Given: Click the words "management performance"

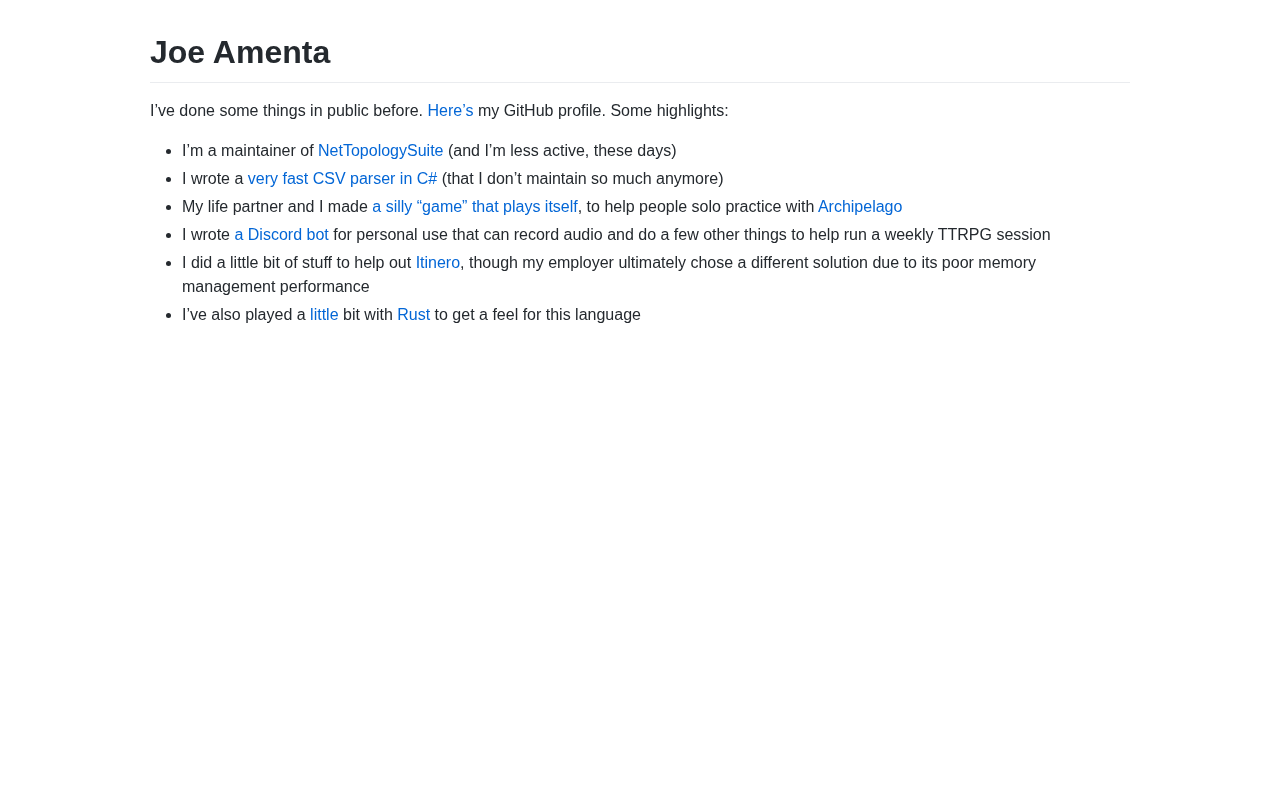Looking at the screenshot, I should pyautogui.click(x=276, y=287).
